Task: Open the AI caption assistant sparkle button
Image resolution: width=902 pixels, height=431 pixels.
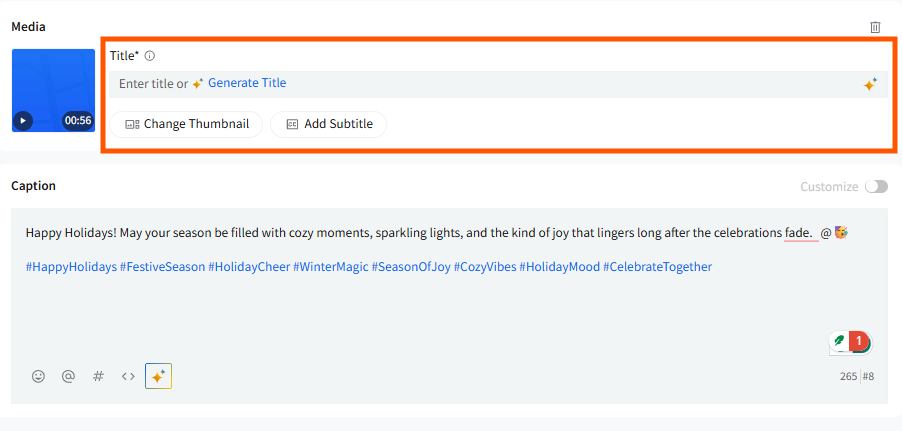Action: (x=158, y=376)
